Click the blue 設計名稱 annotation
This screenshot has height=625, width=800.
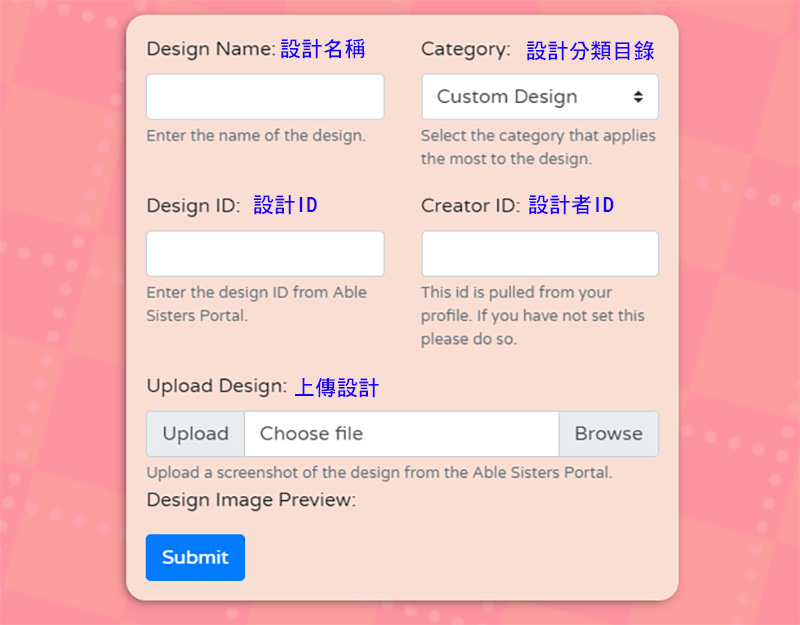[323, 49]
